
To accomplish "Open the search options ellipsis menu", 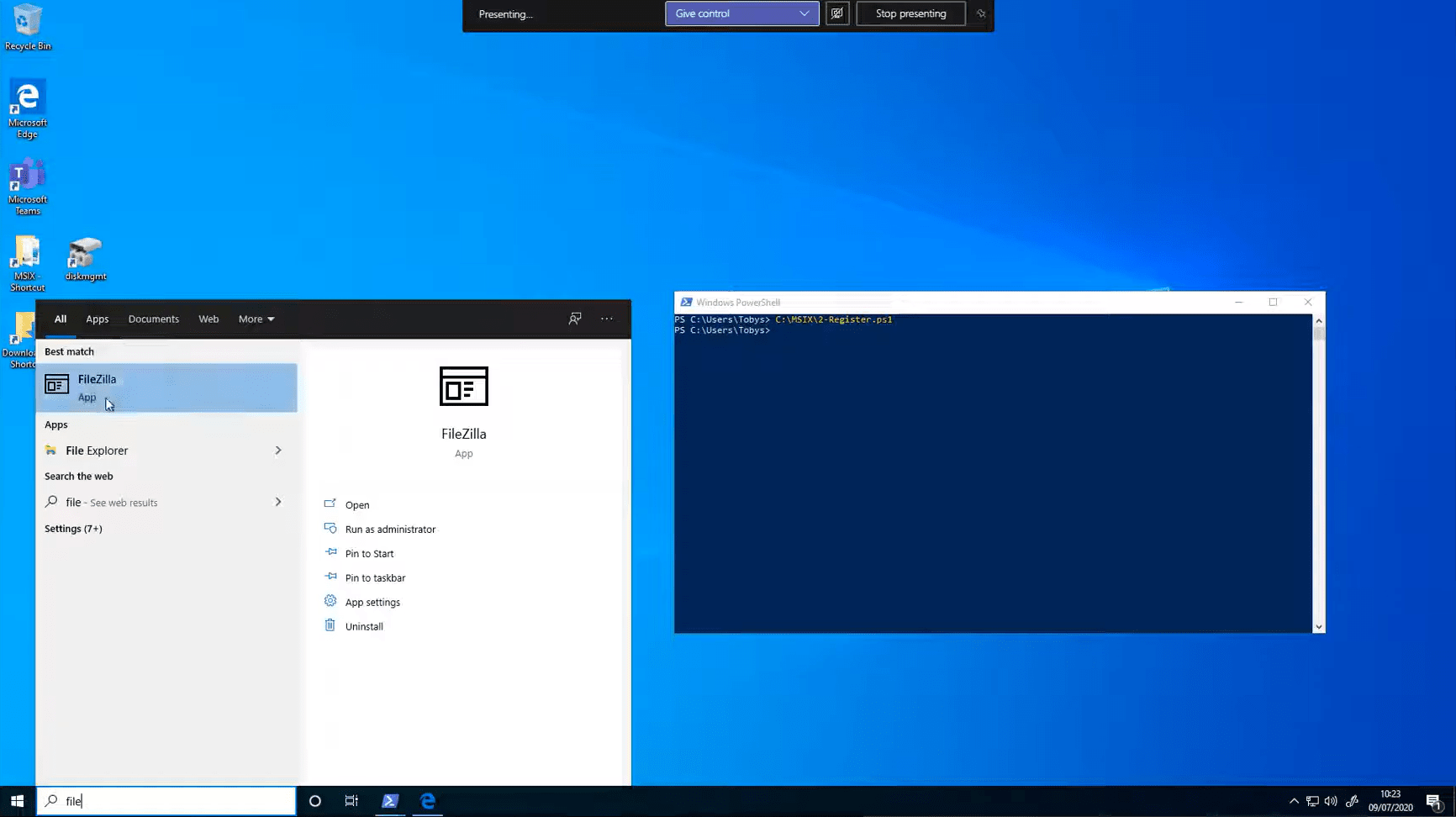I will 607,319.
